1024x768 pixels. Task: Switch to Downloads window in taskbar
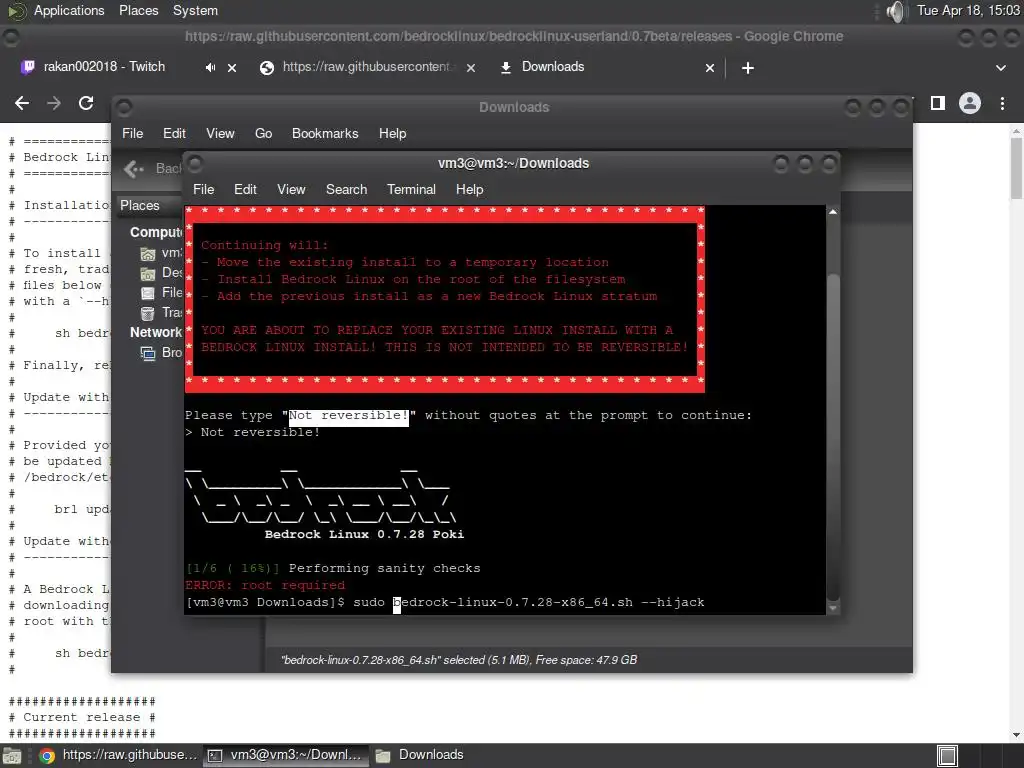(x=421, y=756)
